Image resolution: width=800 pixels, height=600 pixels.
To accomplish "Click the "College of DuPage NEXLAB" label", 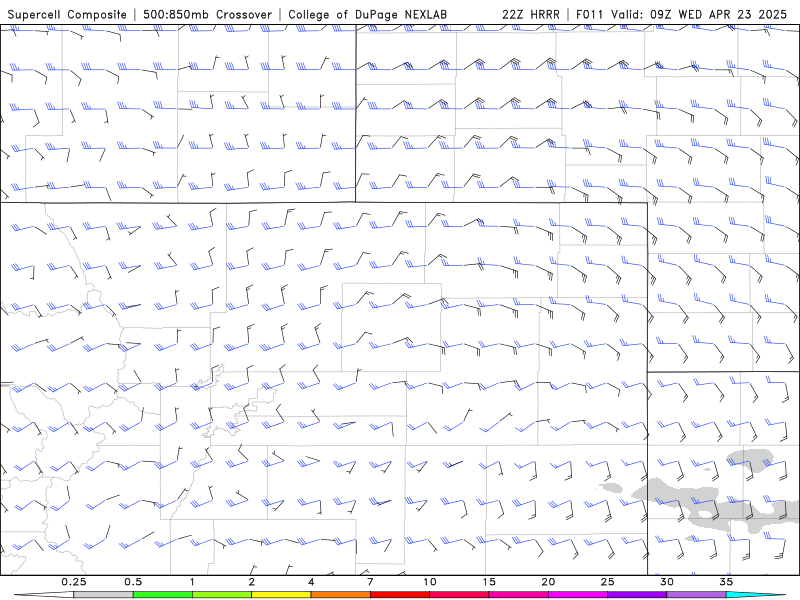I will pos(367,14).
